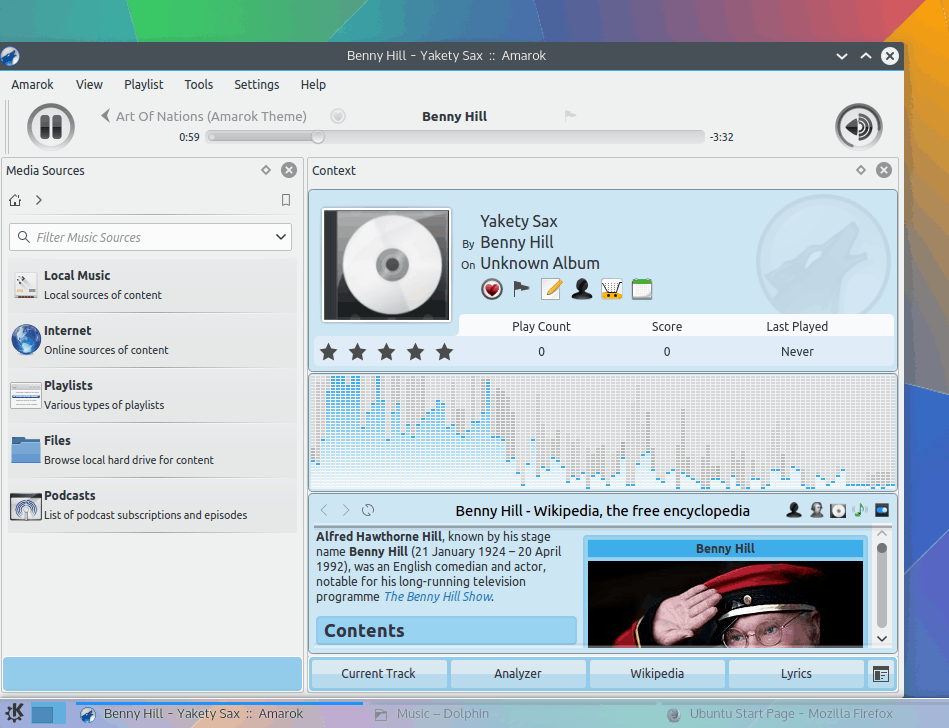Open Internet online sources

[153, 340]
